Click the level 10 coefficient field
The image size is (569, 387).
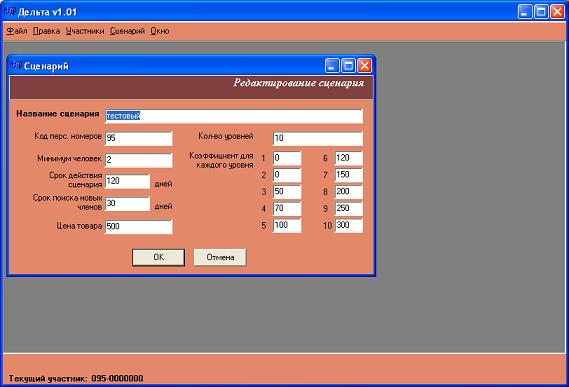(x=349, y=225)
